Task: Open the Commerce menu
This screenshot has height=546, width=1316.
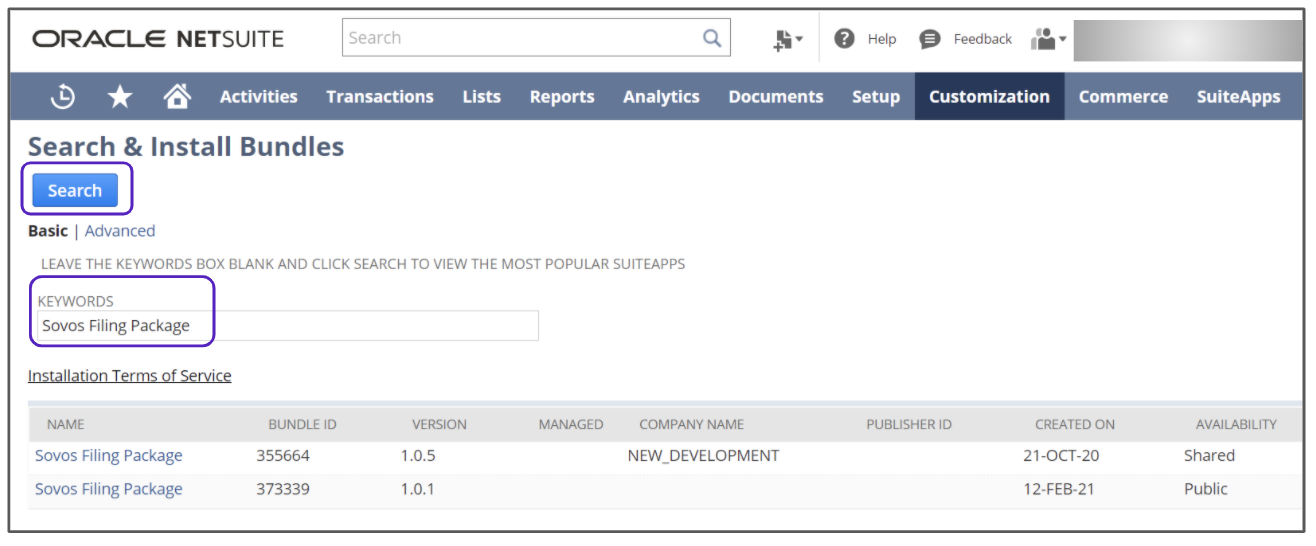Action: 1123,96
